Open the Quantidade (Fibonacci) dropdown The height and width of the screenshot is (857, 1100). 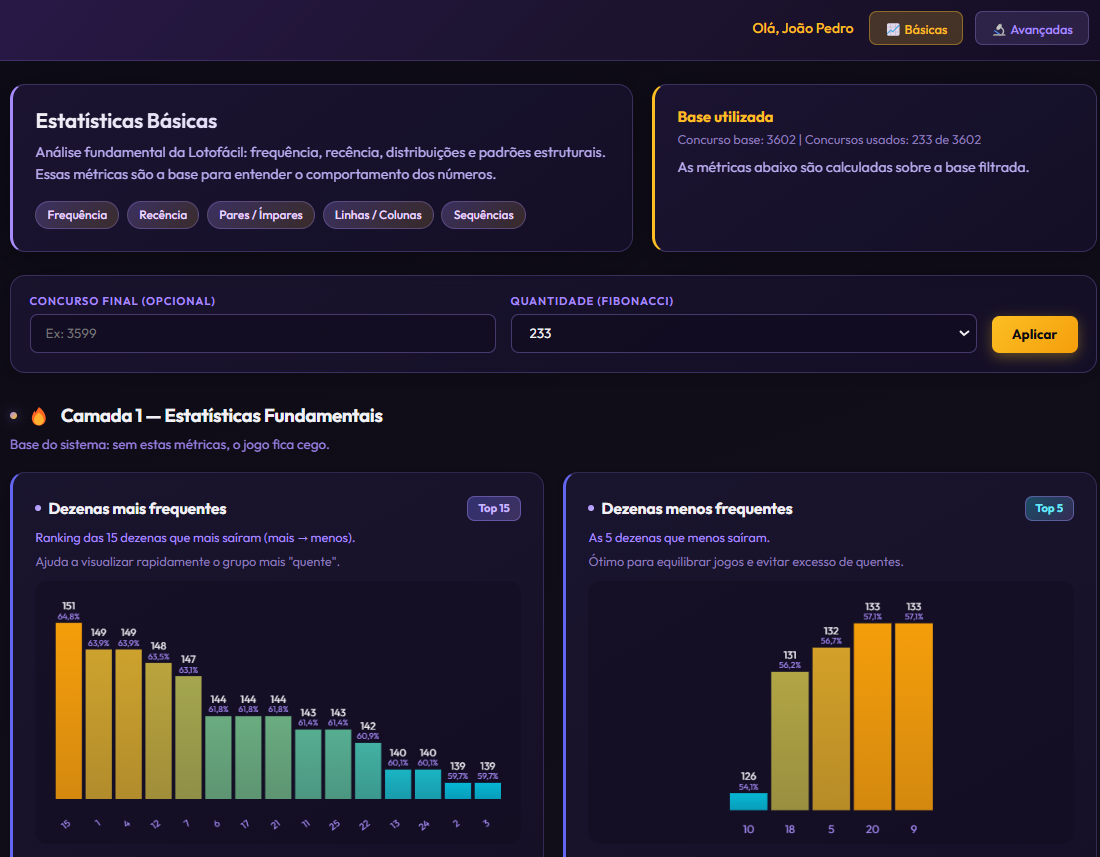coord(743,334)
